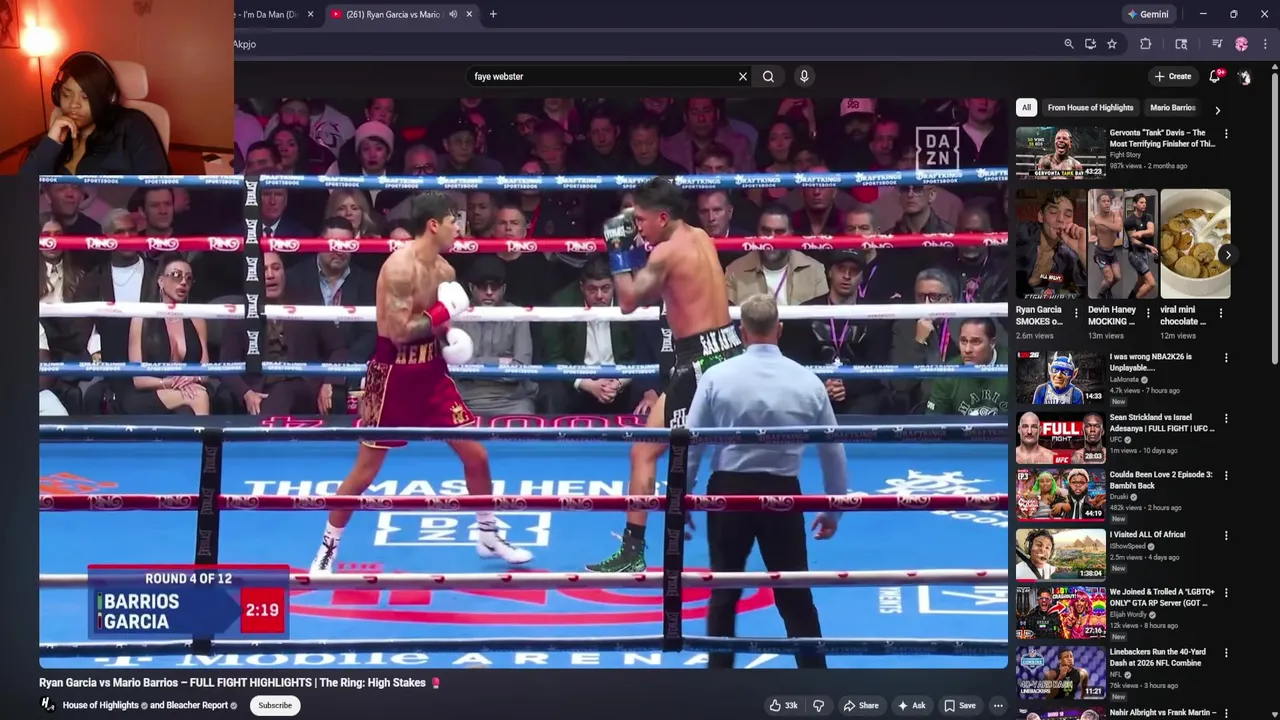Viewport: 1280px width, 720px height.
Task: Open options for Gervonta Tank Davis video
Action: tap(1226, 133)
